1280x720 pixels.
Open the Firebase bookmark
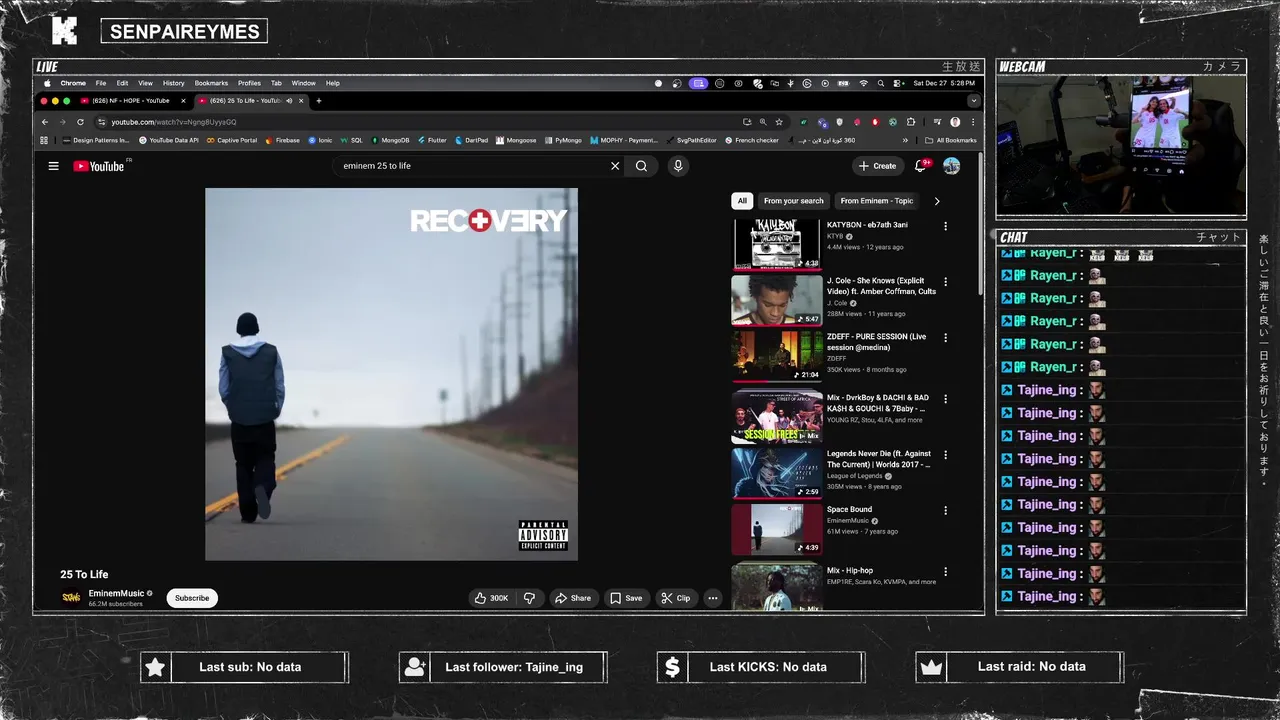click(x=283, y=140)
